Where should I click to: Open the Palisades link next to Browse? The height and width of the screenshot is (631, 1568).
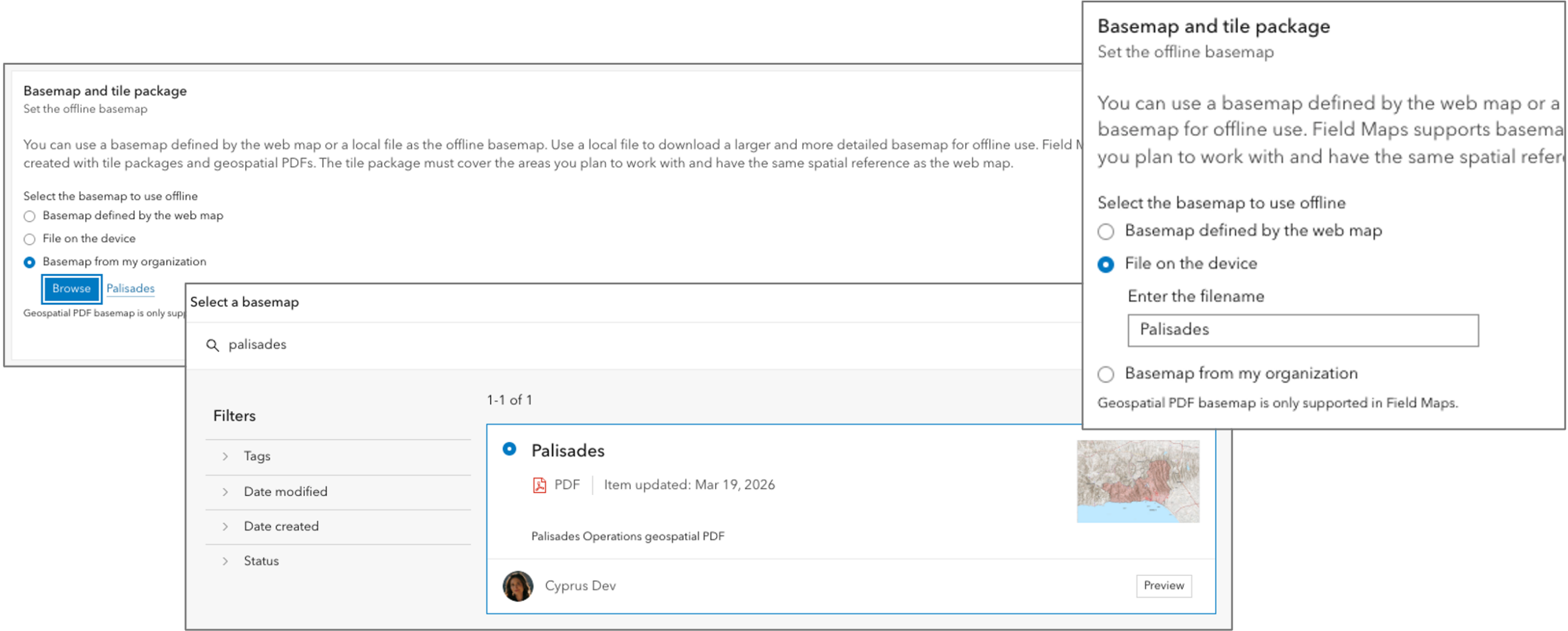pos(130,288)
